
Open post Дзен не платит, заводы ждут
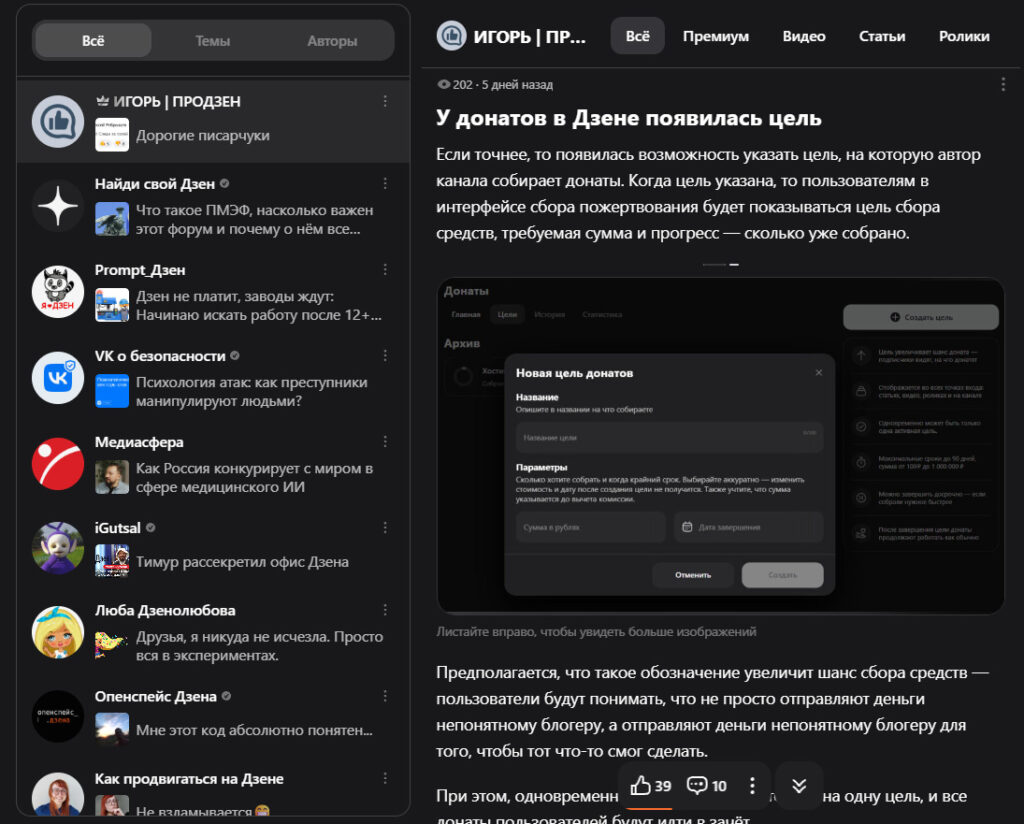pyautogui.click(x=259, y=306)
